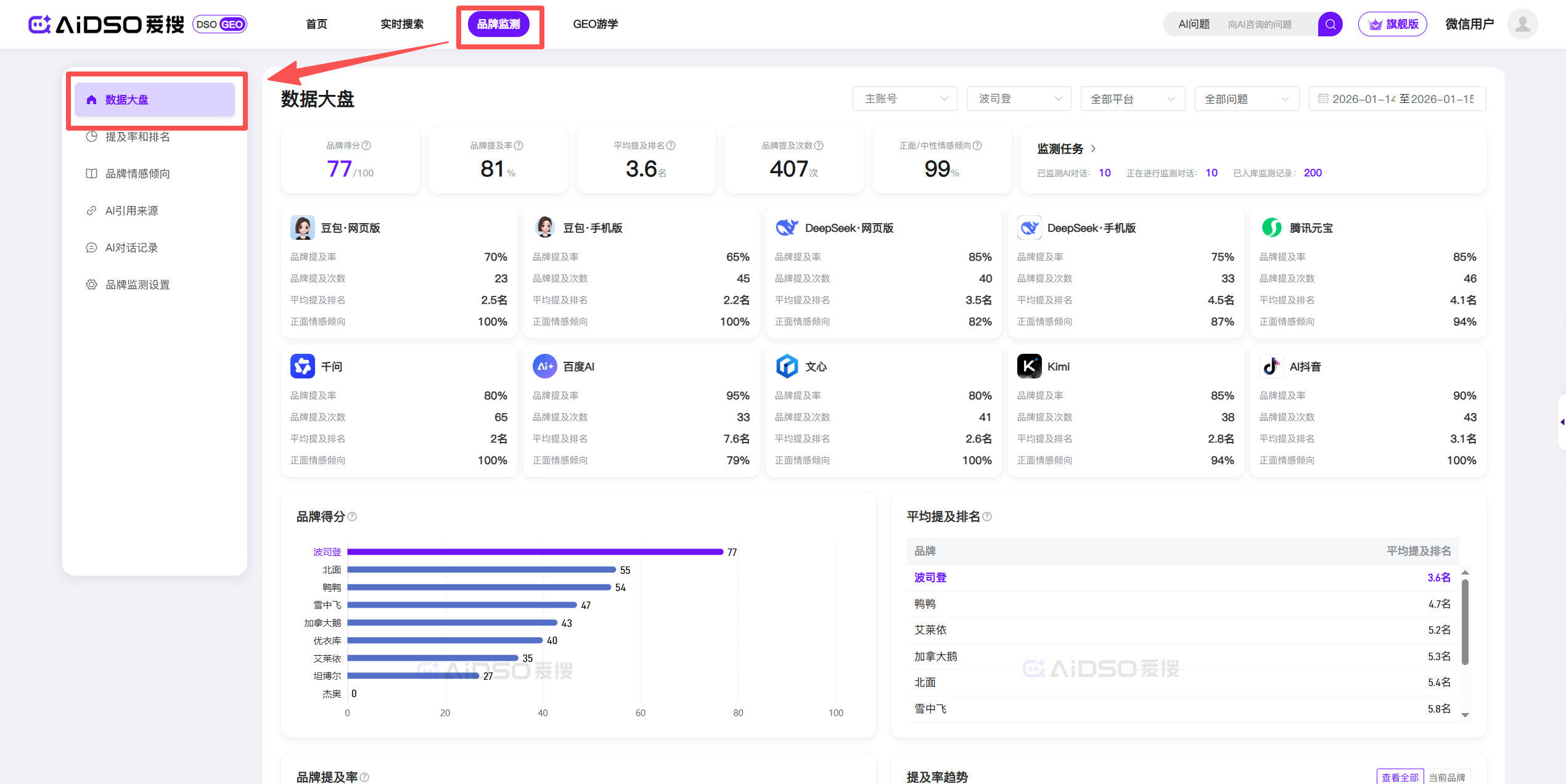The height and width of the screenshot is (784, 1566).
Task: Open the 全部问题 question filter dropdown
Action: (x=1246, y=99)
